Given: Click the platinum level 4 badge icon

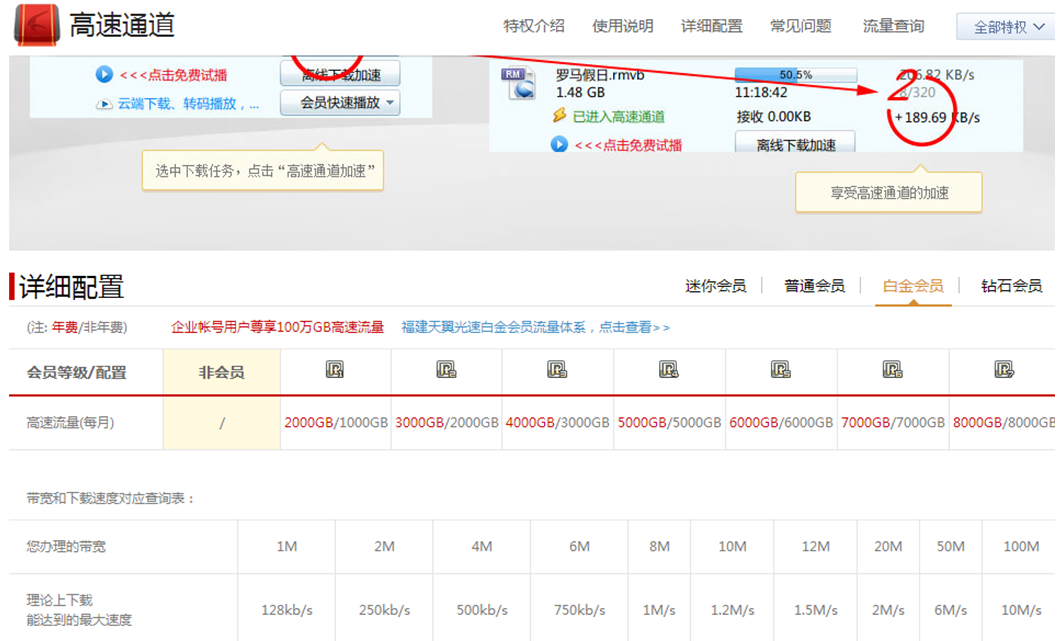Looking at the screenshot, I should [x=668, y=369].
